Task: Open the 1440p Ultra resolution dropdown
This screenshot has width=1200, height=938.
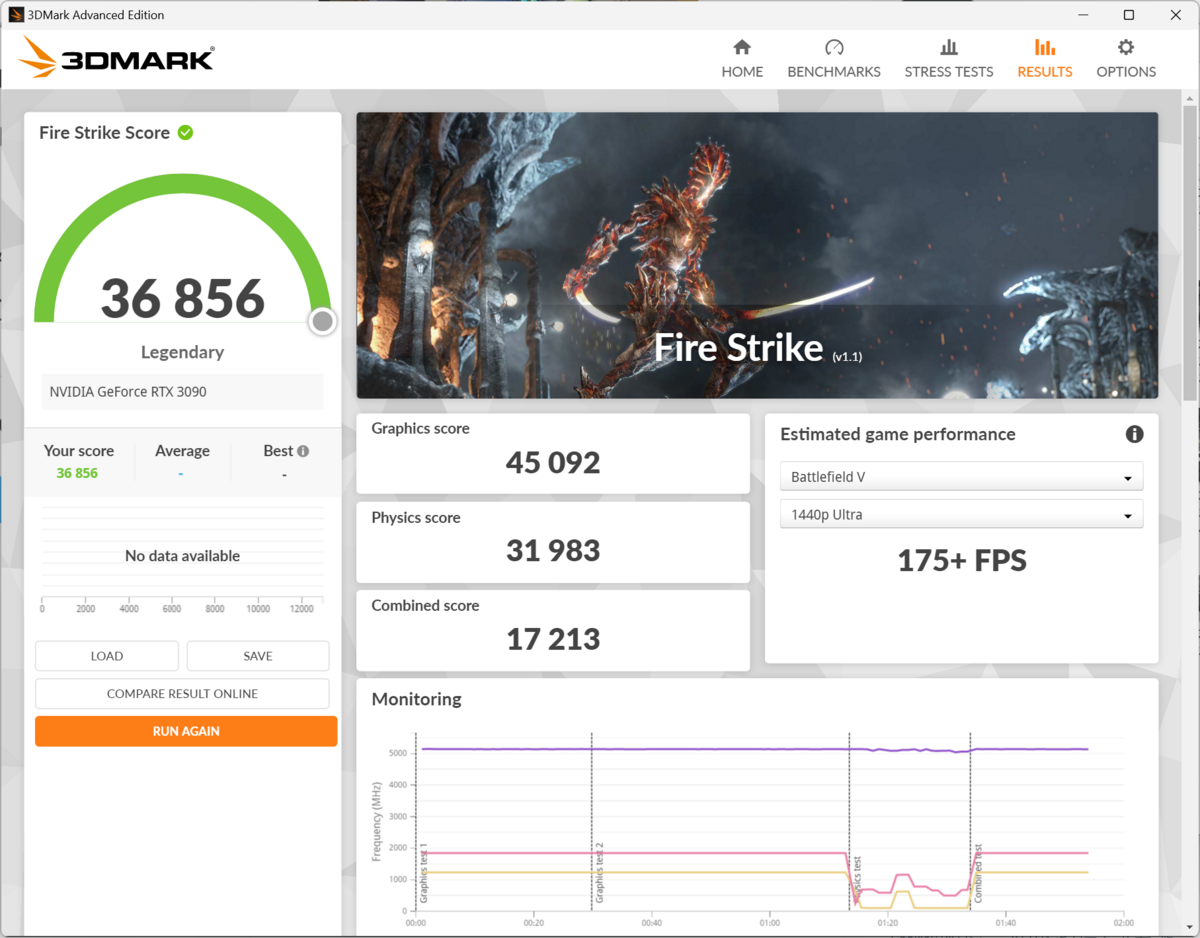Action: (961, 515)
